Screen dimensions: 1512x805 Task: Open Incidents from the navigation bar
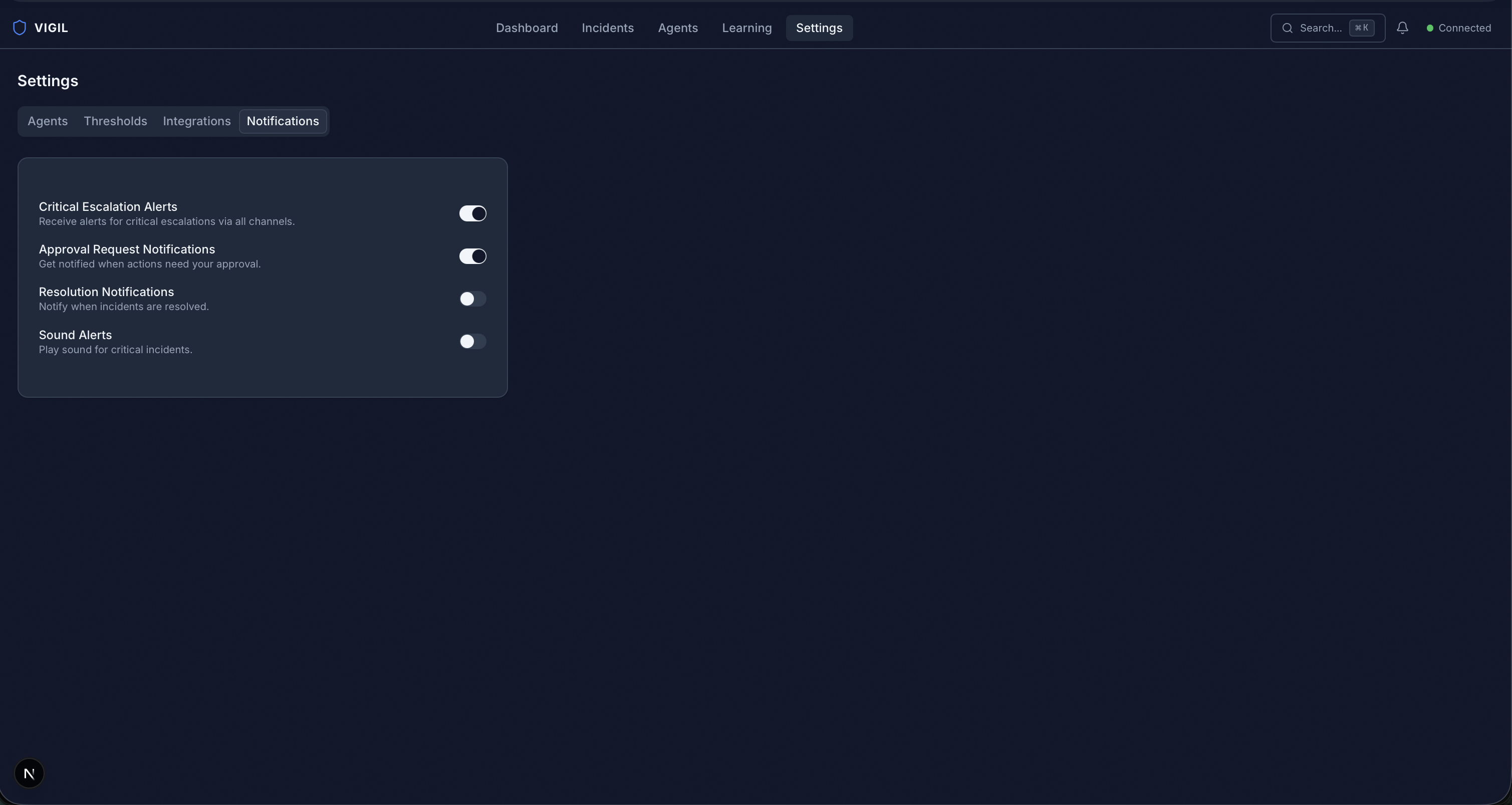(608, 28)
